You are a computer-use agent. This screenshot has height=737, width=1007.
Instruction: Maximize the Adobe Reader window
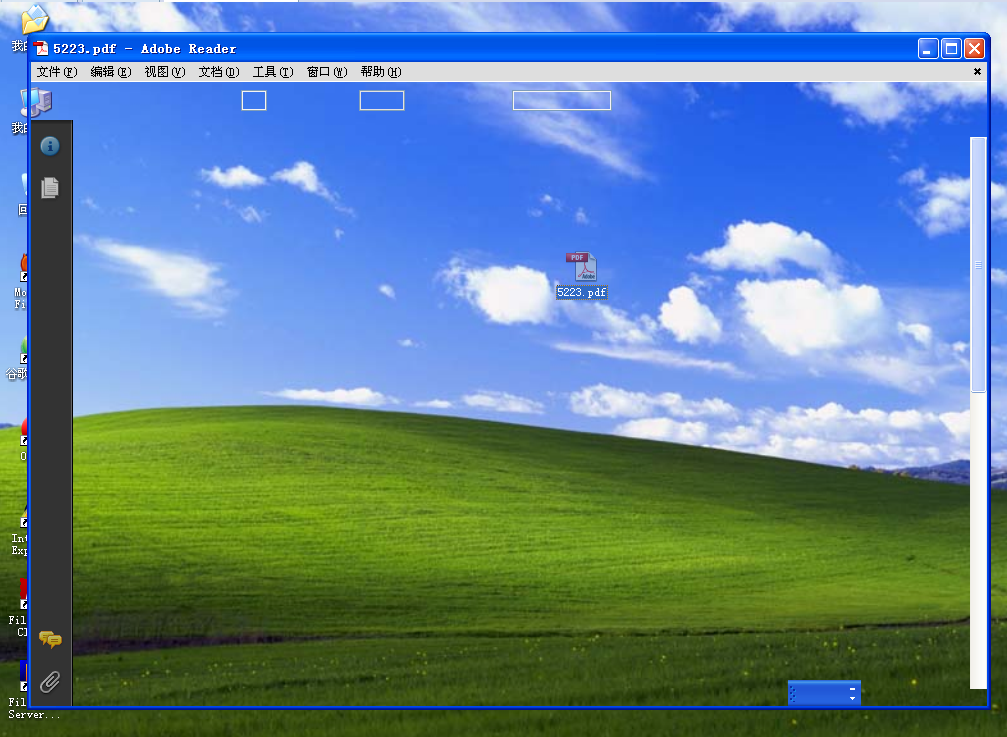point(951,49)
